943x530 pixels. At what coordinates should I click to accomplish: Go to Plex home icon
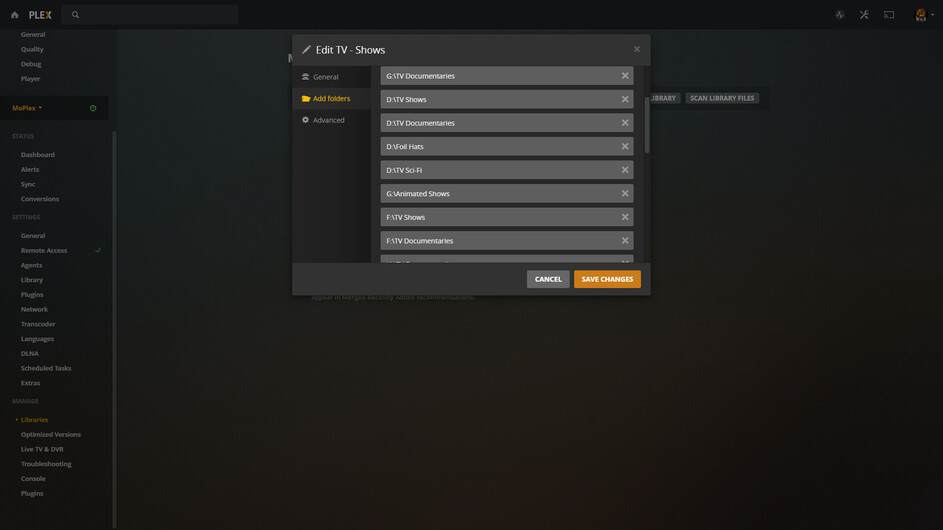point(14,15)
